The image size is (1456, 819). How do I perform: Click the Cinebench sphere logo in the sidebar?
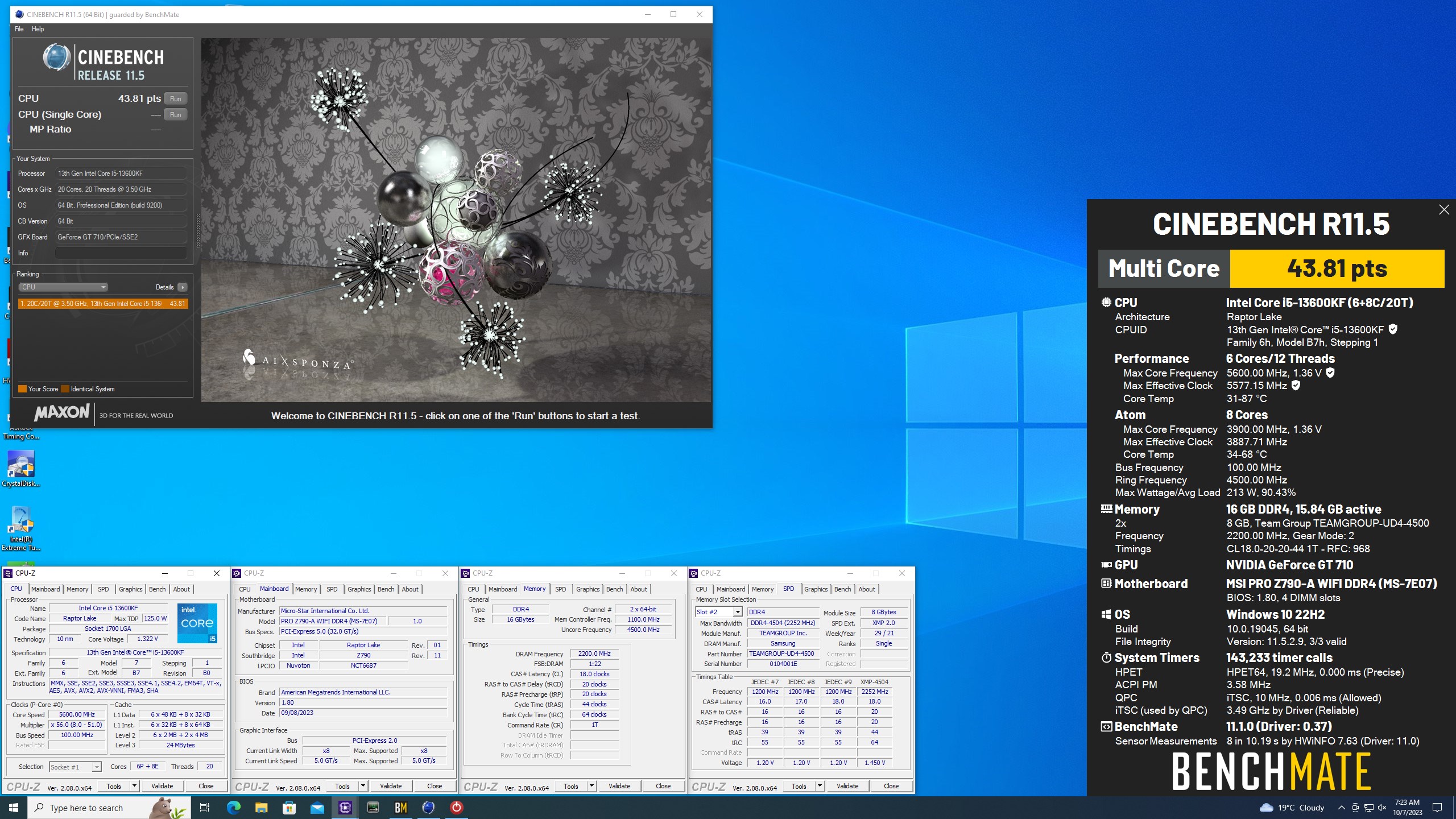56,58
